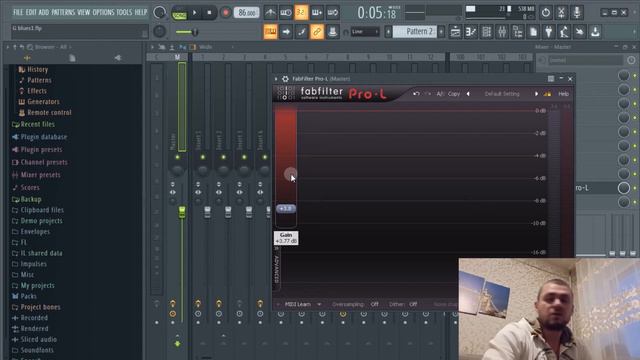Click the Record button

coord(225,13)
